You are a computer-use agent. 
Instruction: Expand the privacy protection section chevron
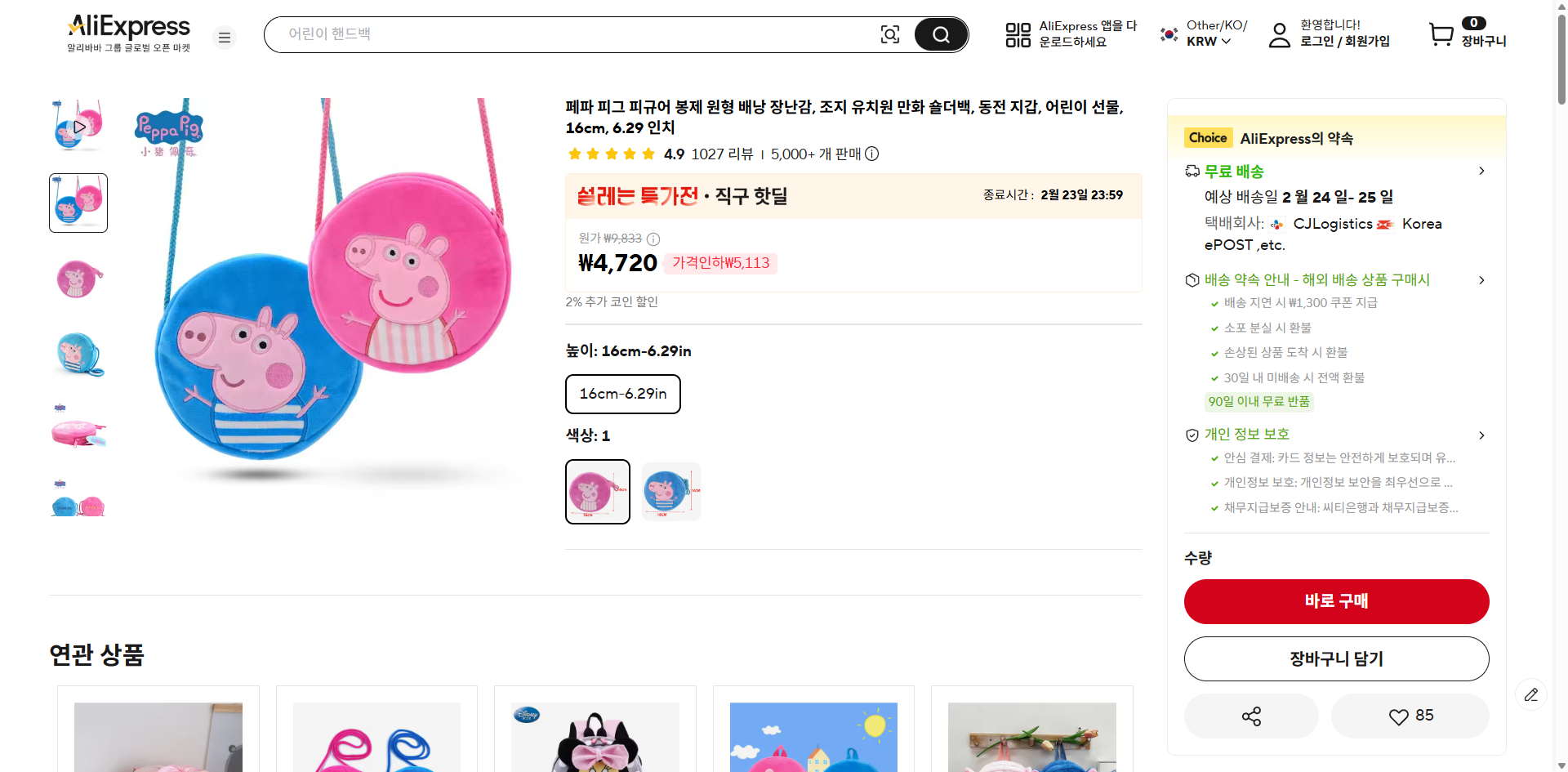click(x=1481, y=435)
